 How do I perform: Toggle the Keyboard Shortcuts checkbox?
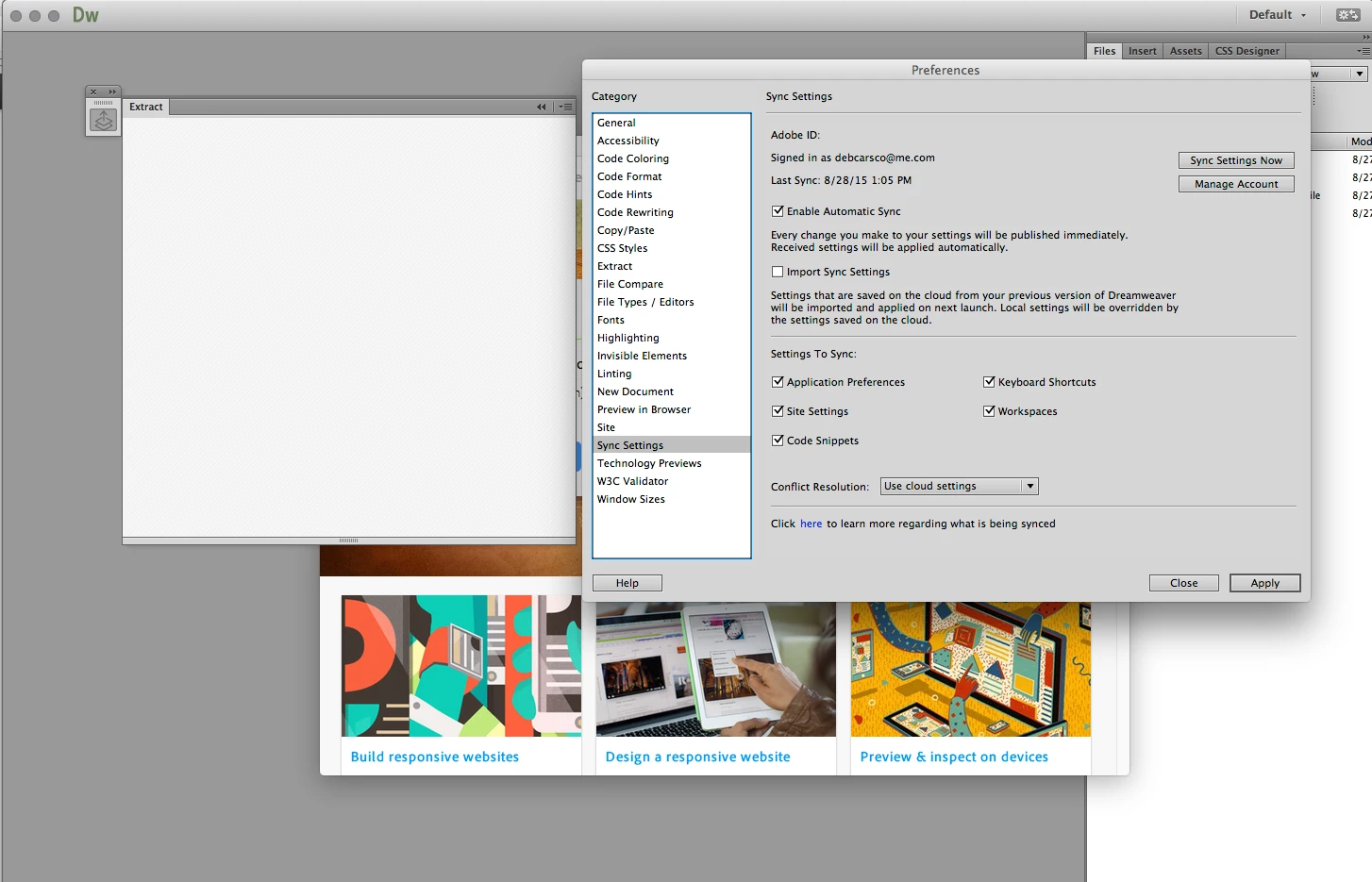coord(989,382)
